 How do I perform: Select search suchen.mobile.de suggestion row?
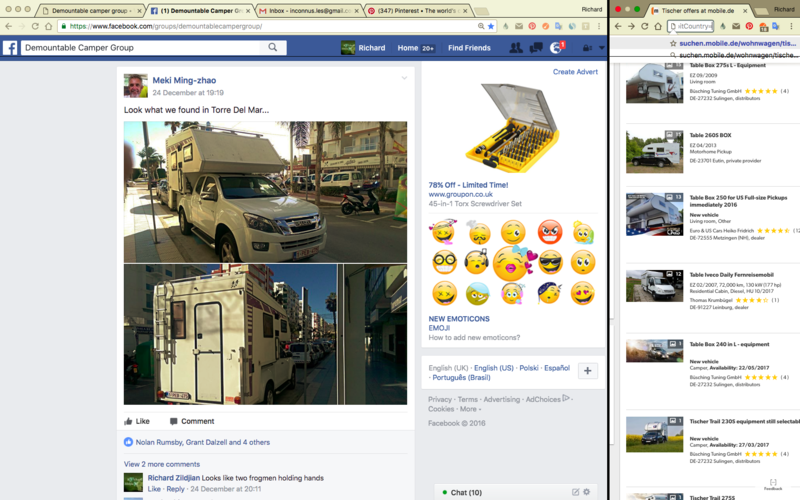point(734,55)
